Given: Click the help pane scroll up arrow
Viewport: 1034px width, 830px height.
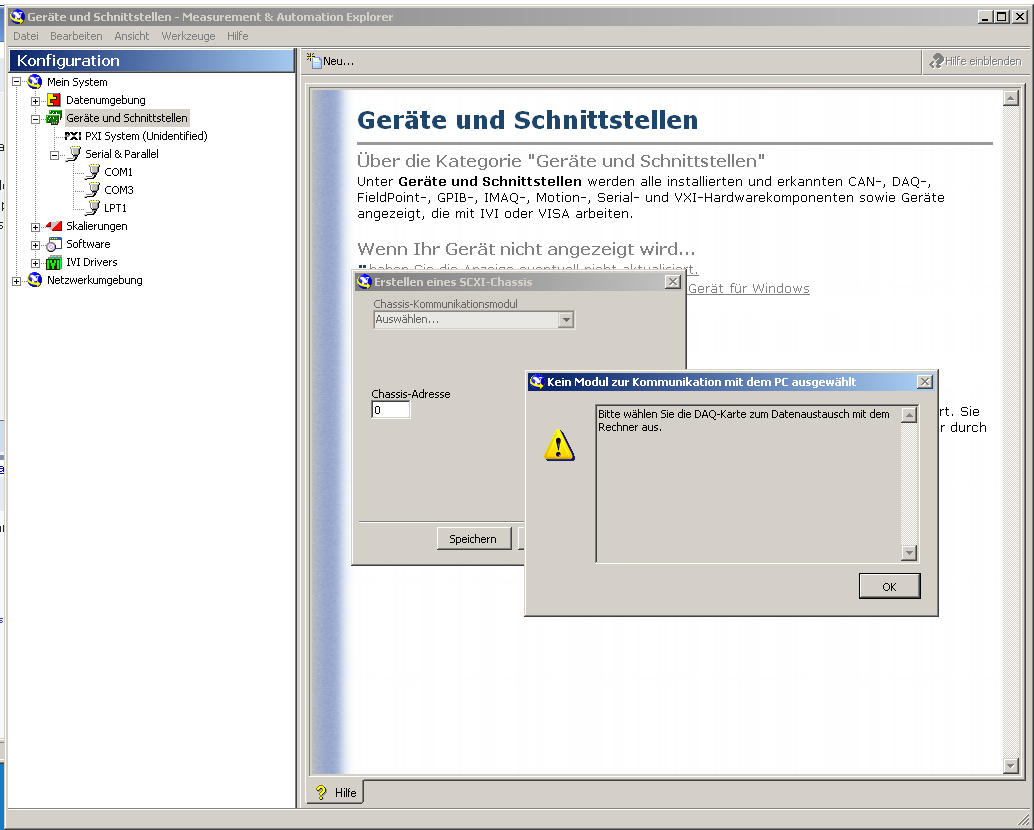Looking at the screenshot, I should tap(1010, 98).
